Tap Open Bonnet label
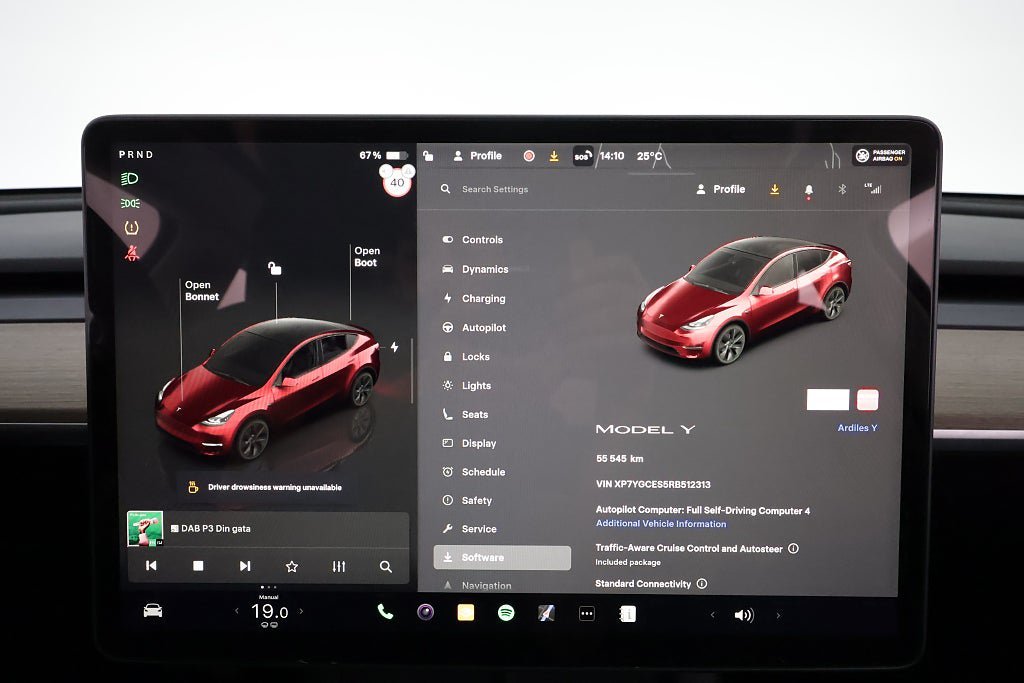 pyautogui.click(x=202, y=291)
